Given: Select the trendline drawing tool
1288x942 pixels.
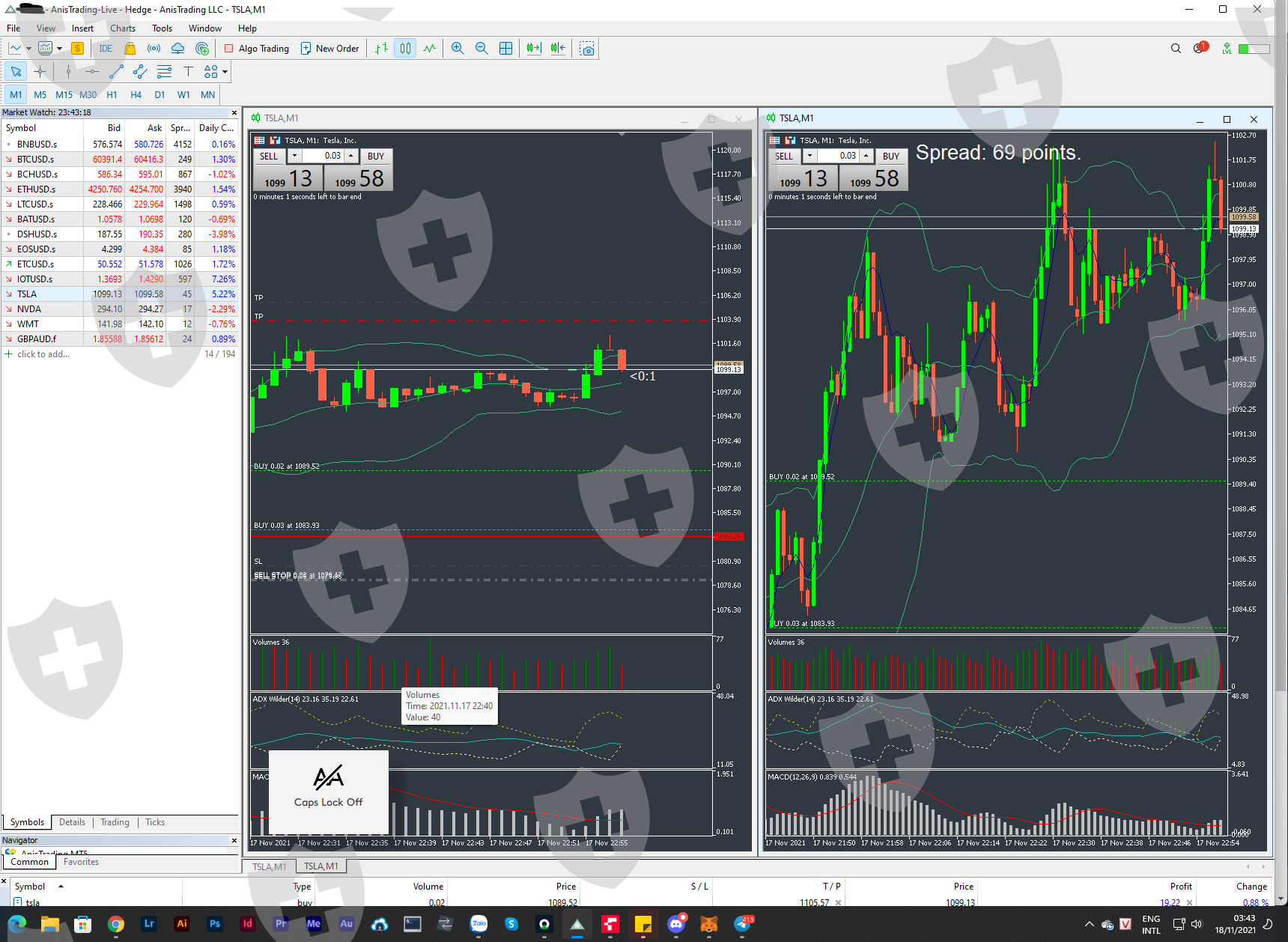Looking at the screenshot, I should click(116, 72).
